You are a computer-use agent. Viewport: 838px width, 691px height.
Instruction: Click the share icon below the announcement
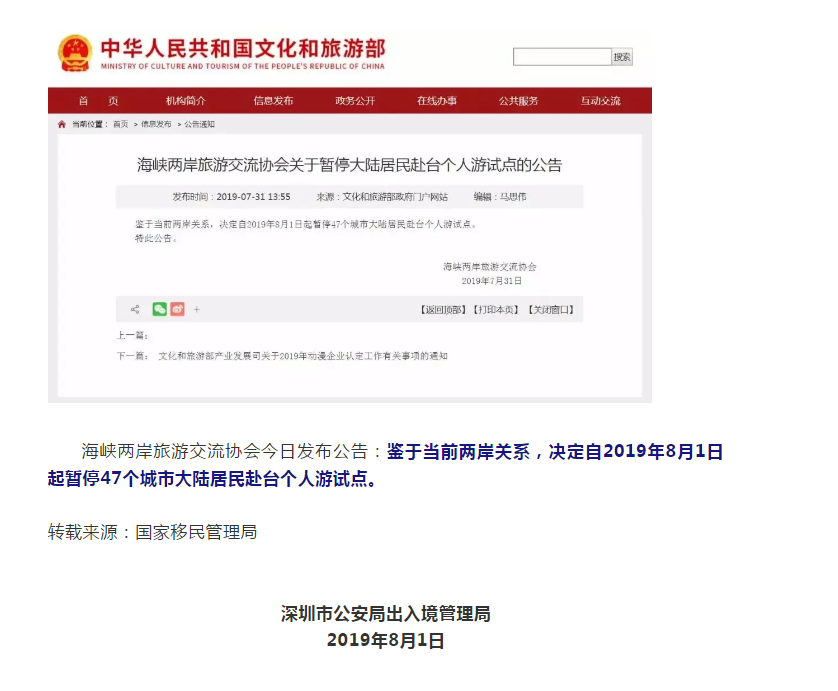coord(135,310)
